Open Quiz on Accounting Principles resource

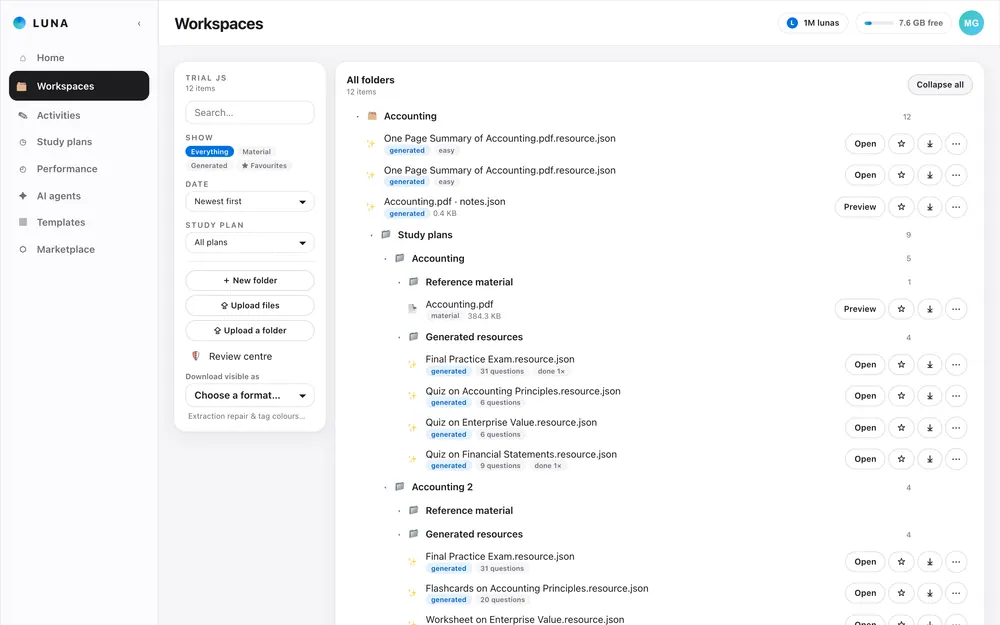coord(865,396)
